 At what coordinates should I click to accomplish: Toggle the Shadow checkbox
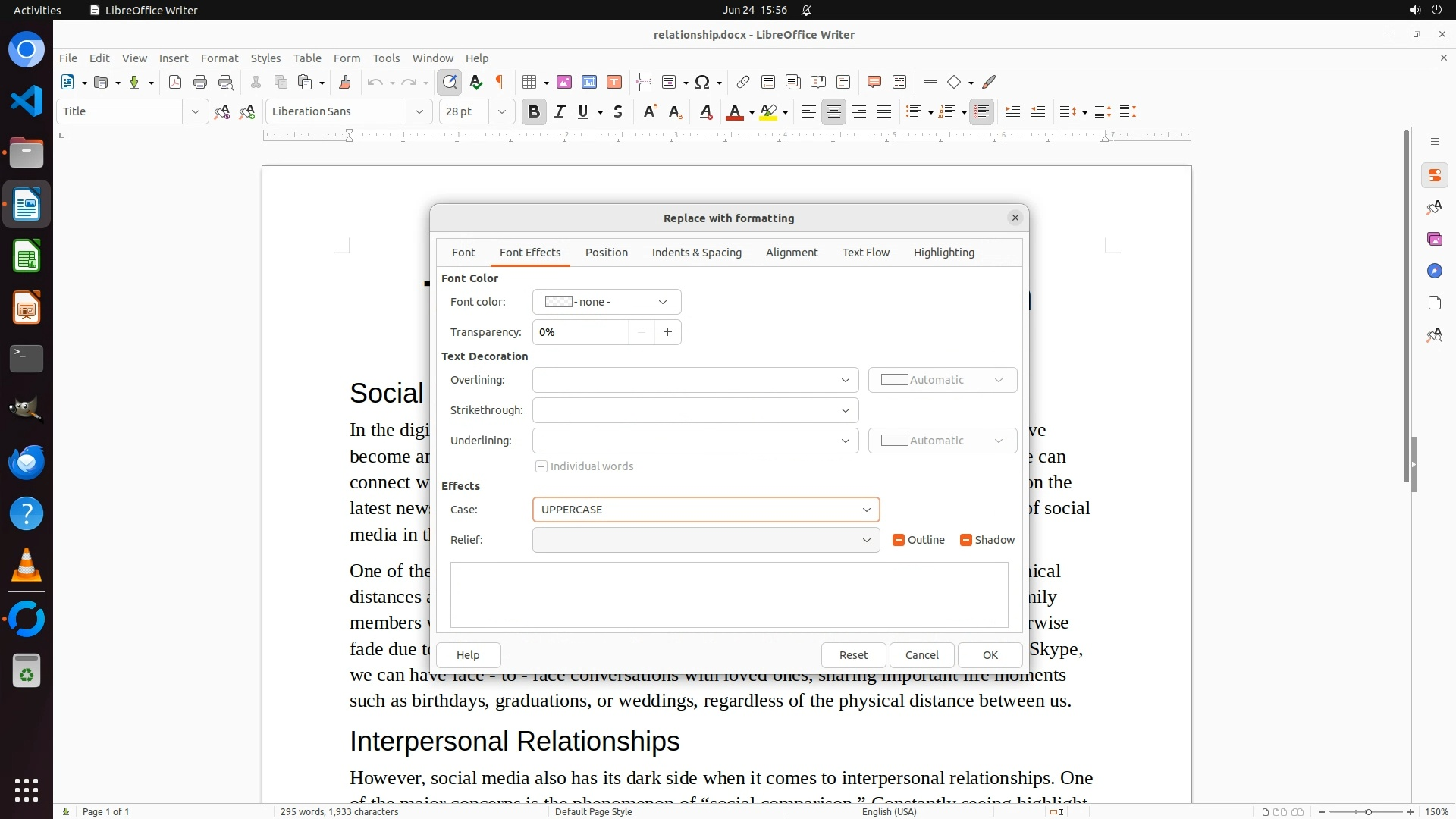(x=966, y=540)
